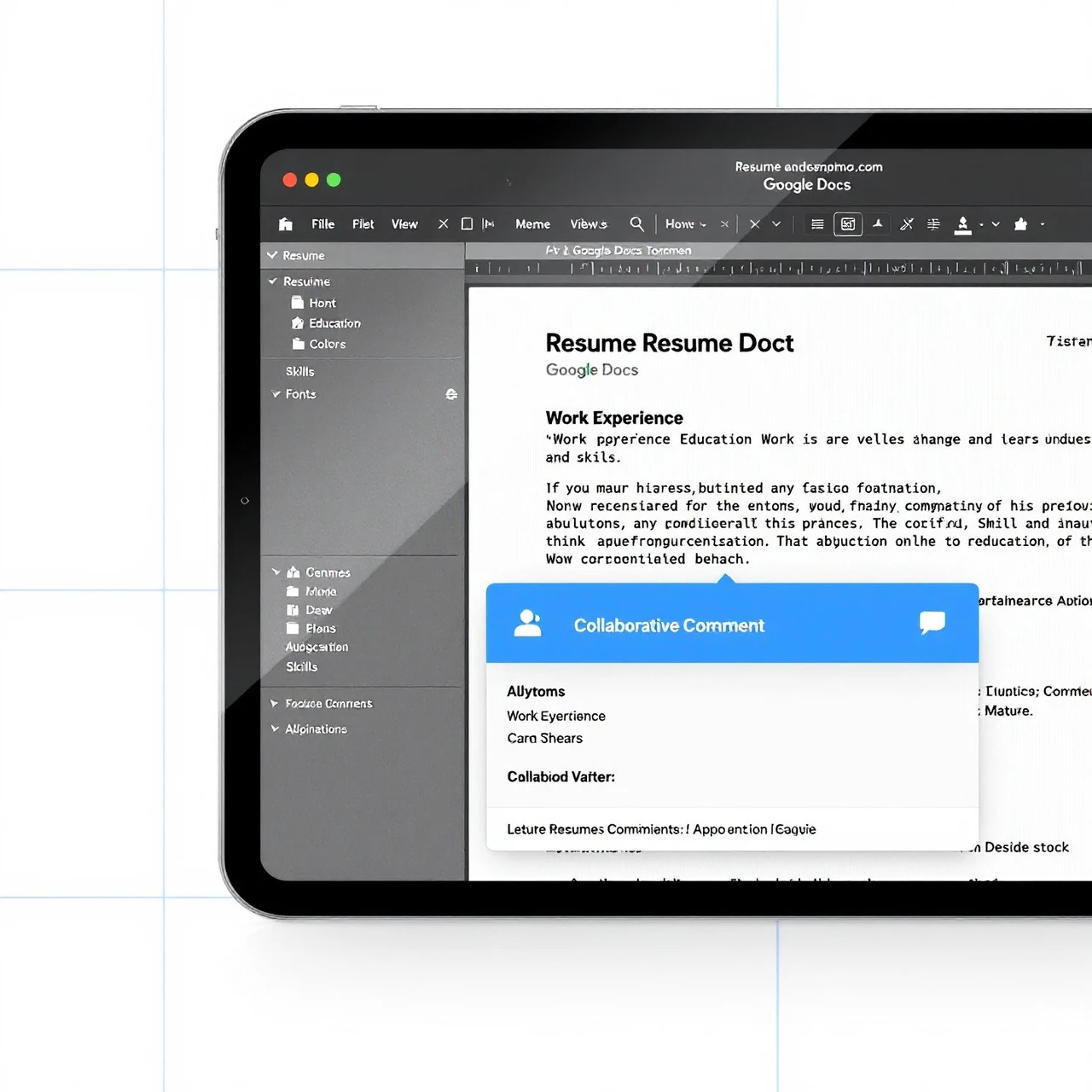
Task: Open the View menu
Action: 404,224
